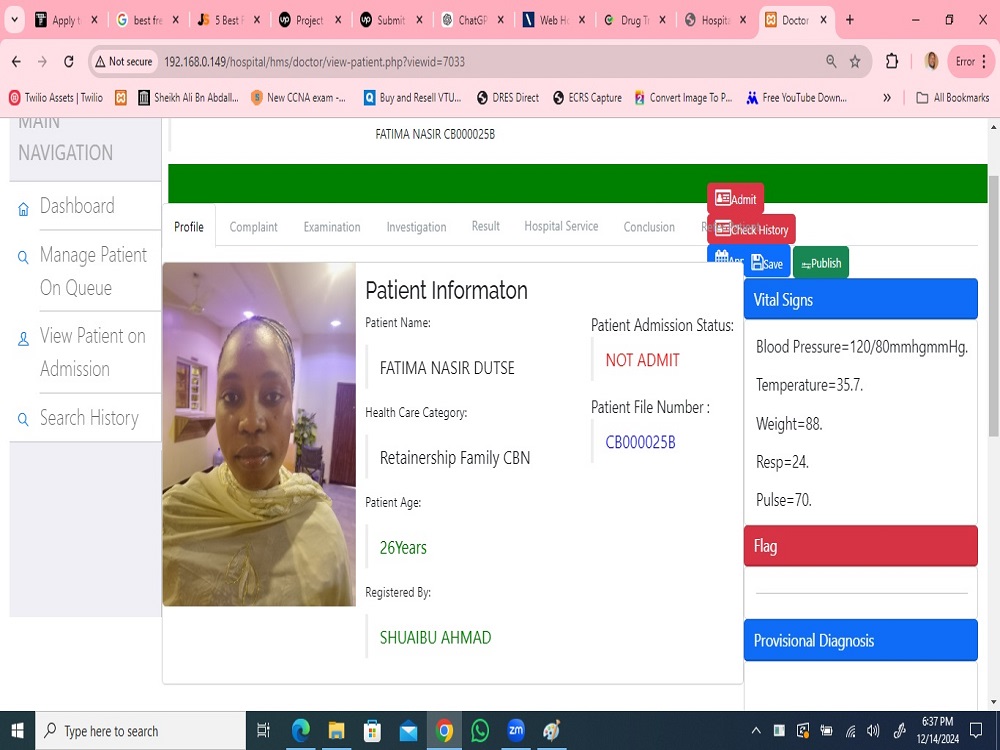The image size is (1000, 750).
Task: Open the tab search dropdown arrow
Action: tap(14, 20)
